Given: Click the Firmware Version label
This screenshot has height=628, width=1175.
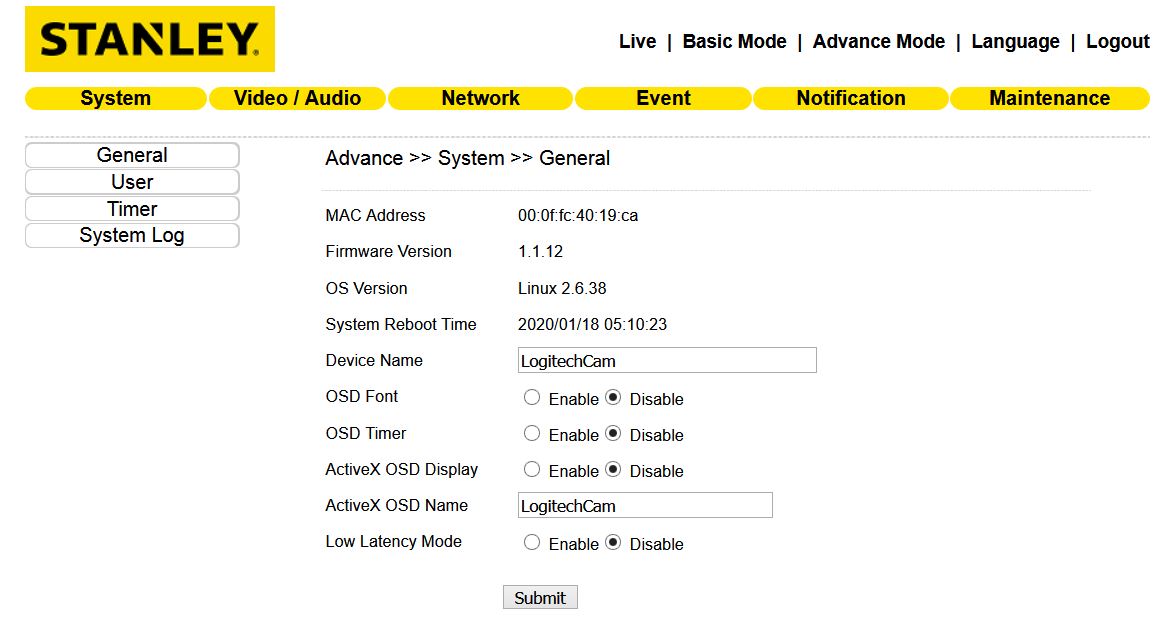Looking at the screenshot, I should (388, 252).
